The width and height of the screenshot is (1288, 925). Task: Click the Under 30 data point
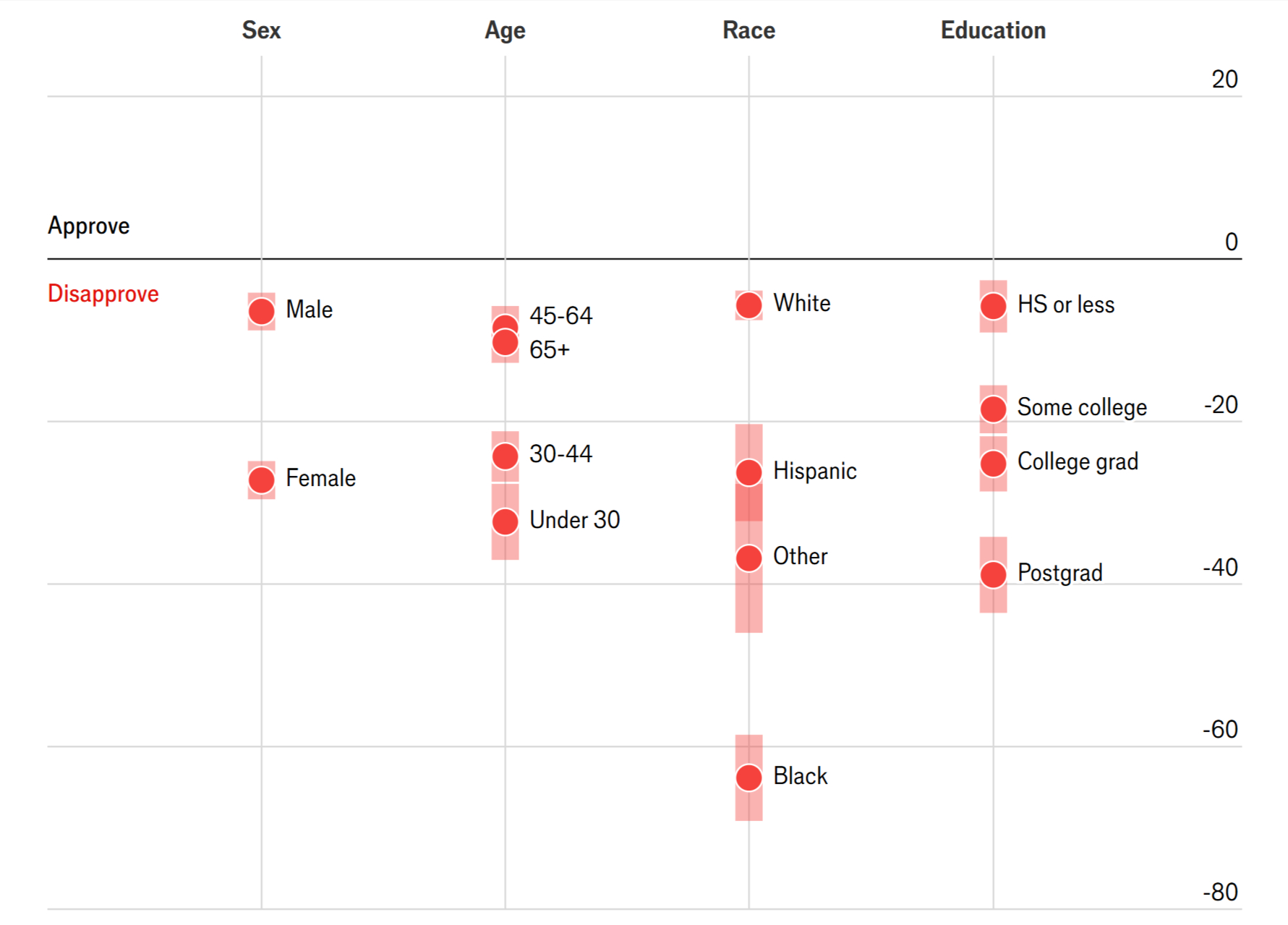pos(505,521)
